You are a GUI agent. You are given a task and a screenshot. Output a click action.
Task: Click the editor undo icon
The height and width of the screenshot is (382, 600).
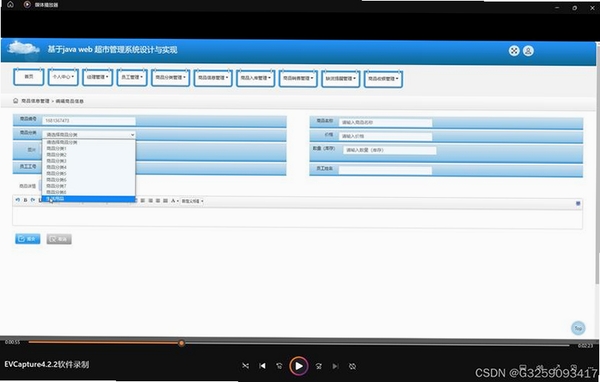point(18,200)
